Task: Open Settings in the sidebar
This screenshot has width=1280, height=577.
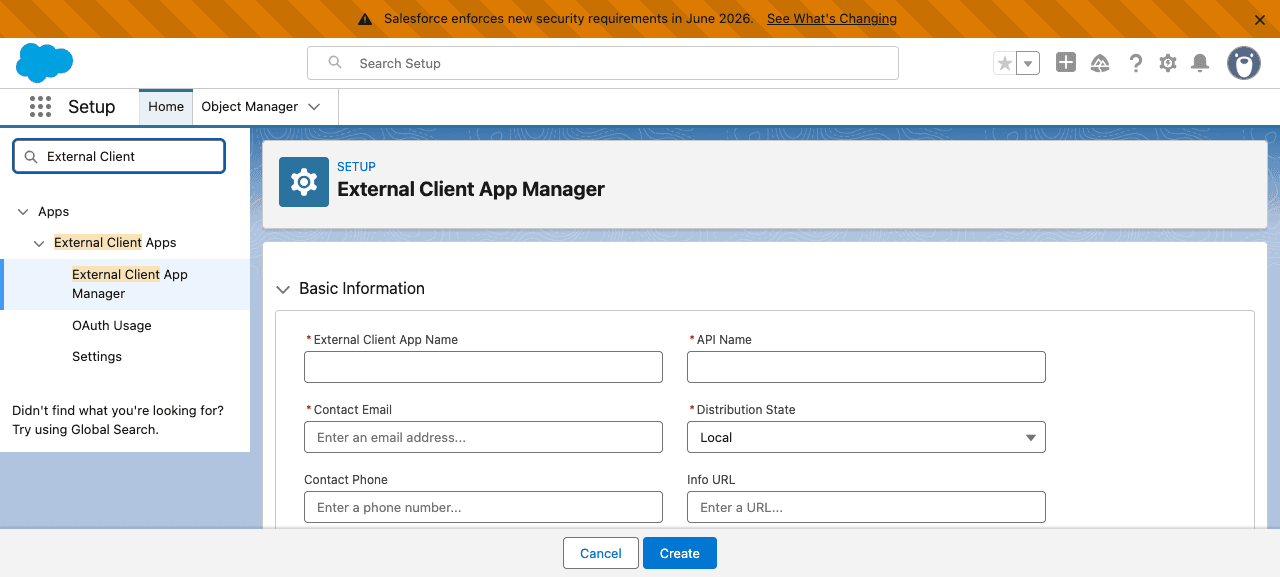Action: pos(97,357)
